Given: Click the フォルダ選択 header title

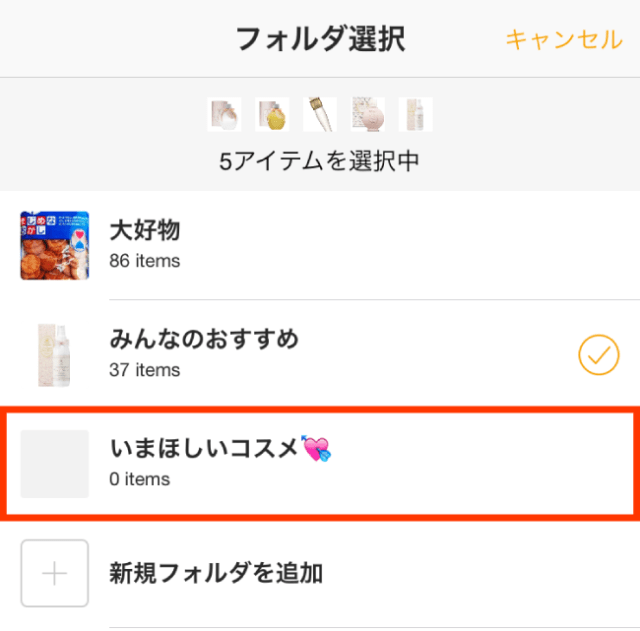Looking at the screenshot, I should point(320,39).
